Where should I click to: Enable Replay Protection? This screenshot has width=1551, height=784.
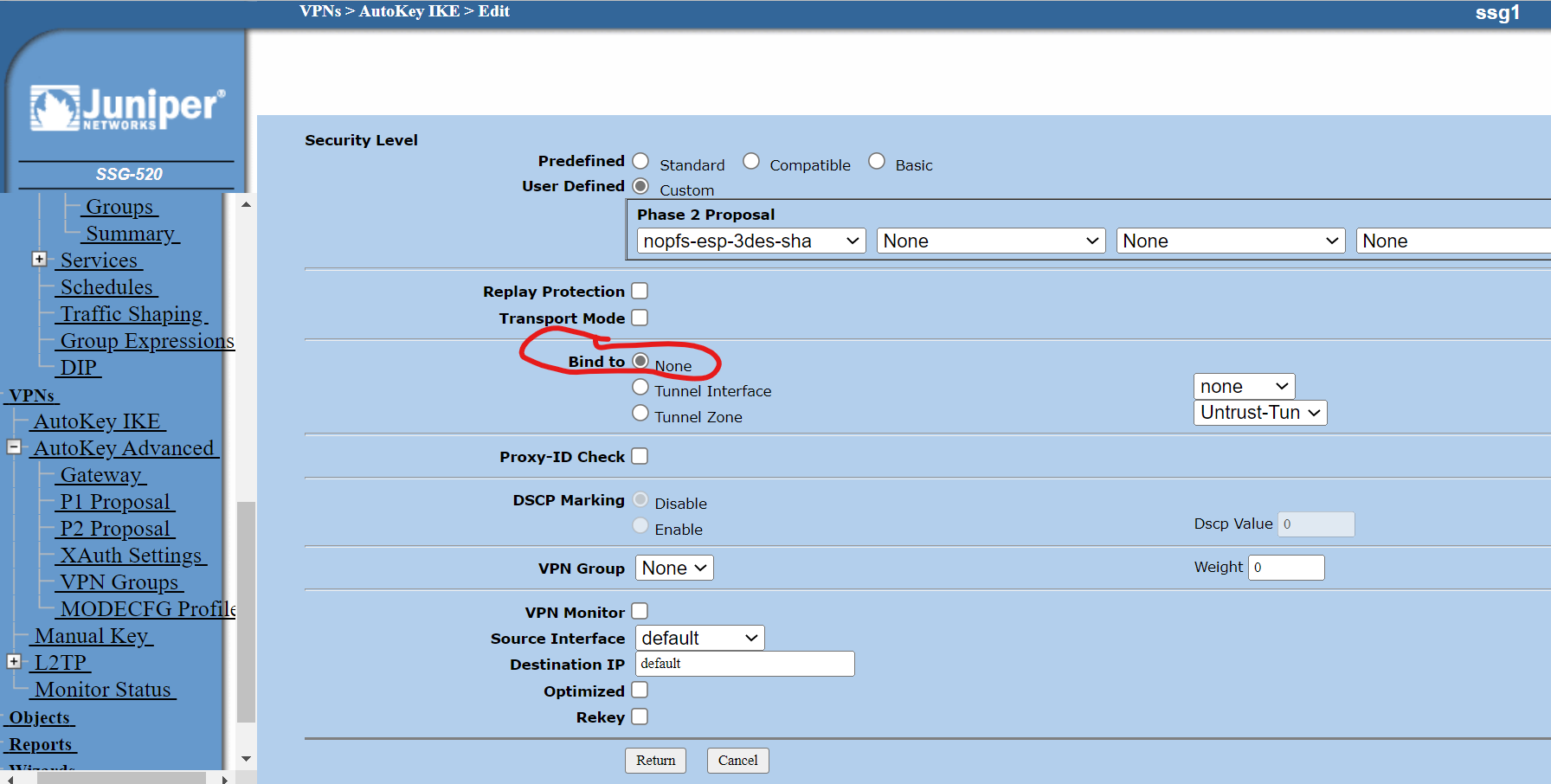640,291
